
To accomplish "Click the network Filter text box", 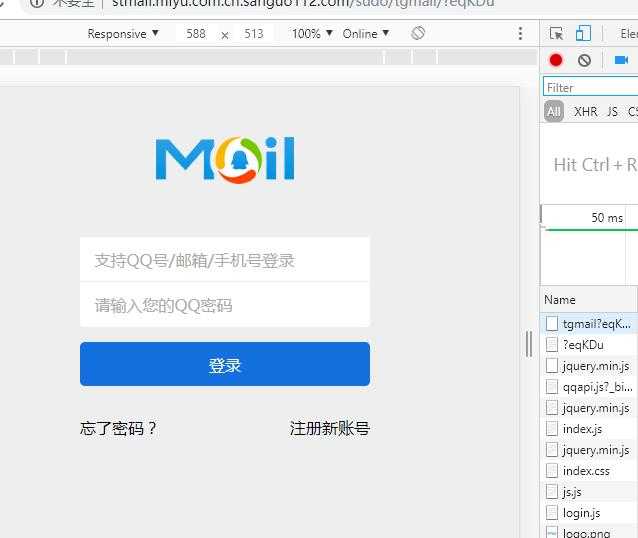I will coord(590,87).
